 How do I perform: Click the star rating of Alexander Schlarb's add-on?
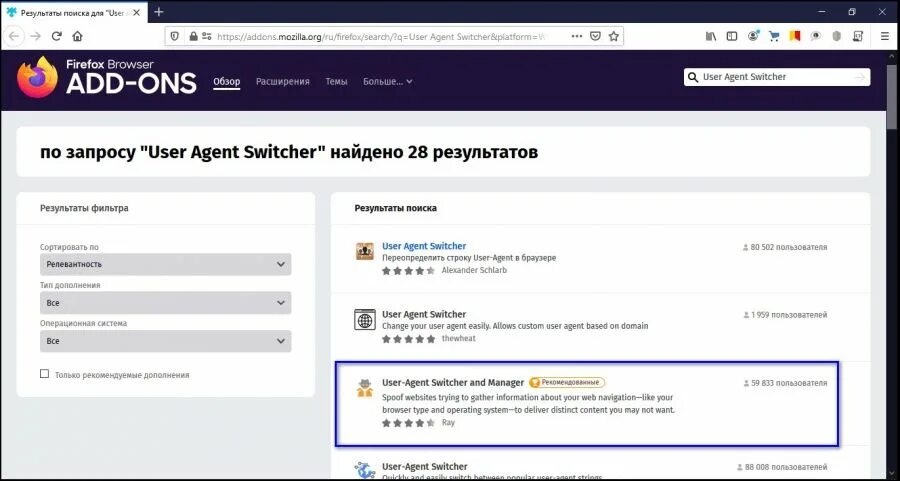pos(409,270)
